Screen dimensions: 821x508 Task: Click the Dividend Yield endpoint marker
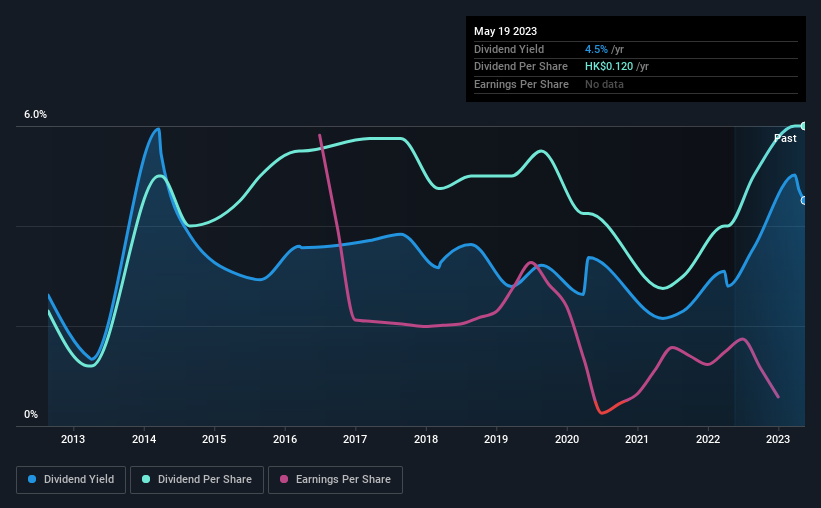[803, 201]
